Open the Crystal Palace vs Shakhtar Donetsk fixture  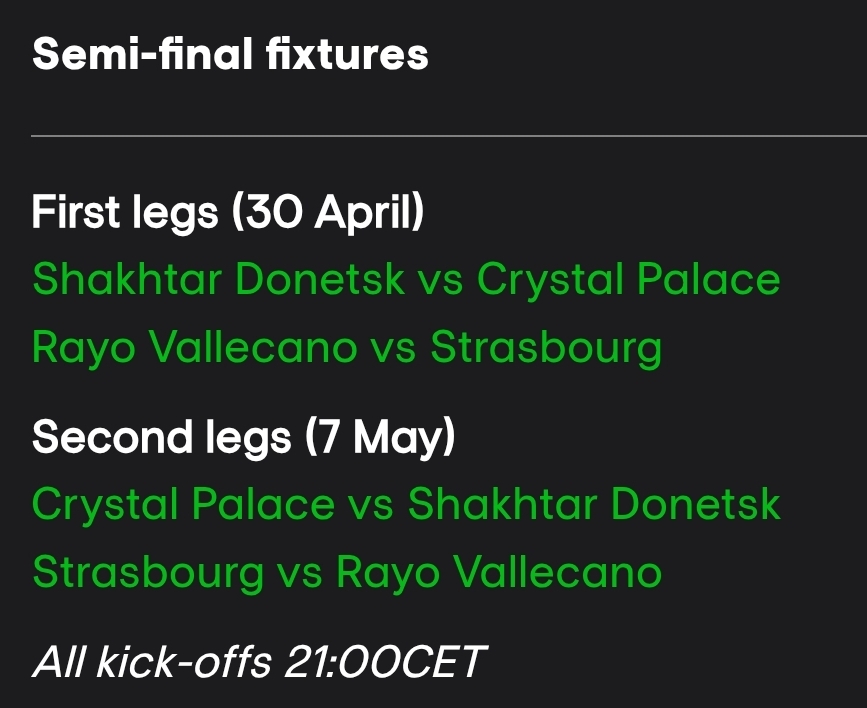point(405,505)
